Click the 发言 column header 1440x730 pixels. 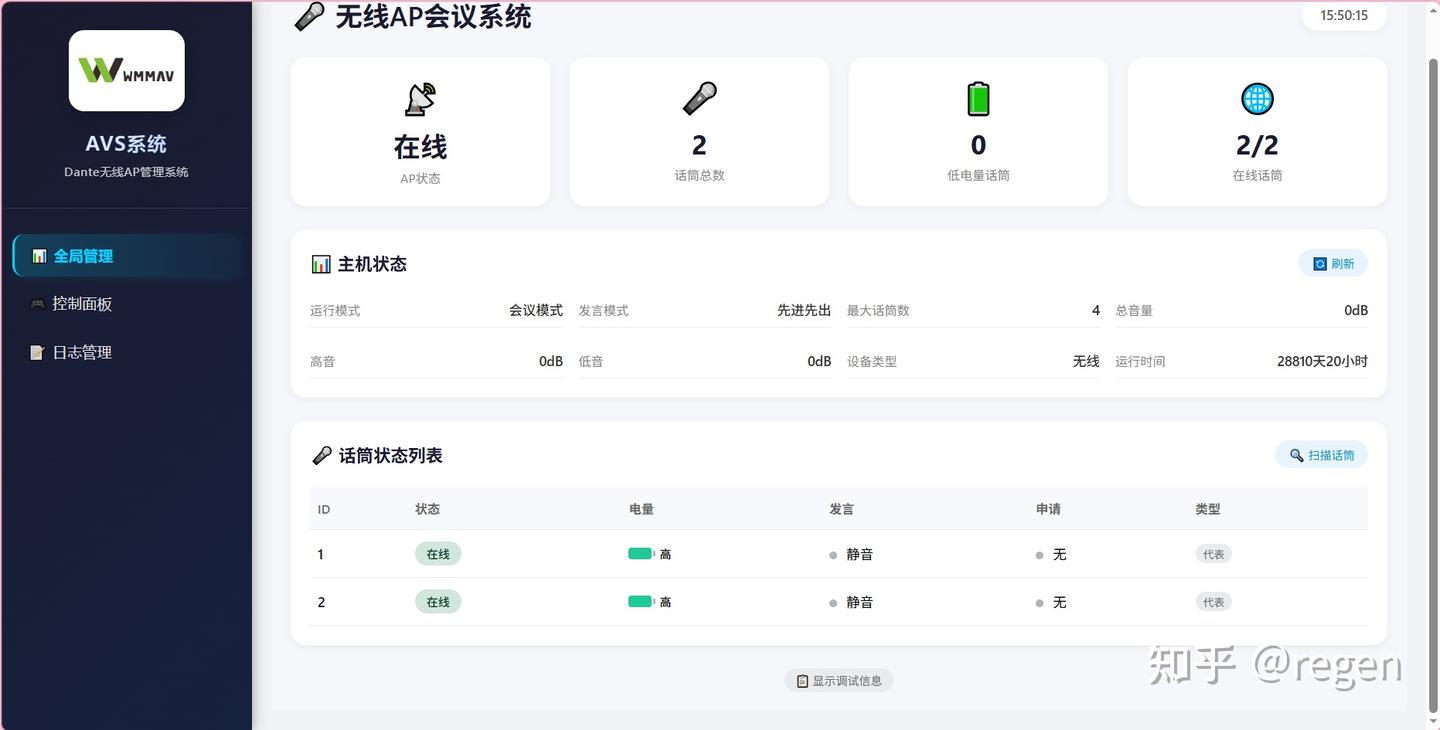click(842, 509)
